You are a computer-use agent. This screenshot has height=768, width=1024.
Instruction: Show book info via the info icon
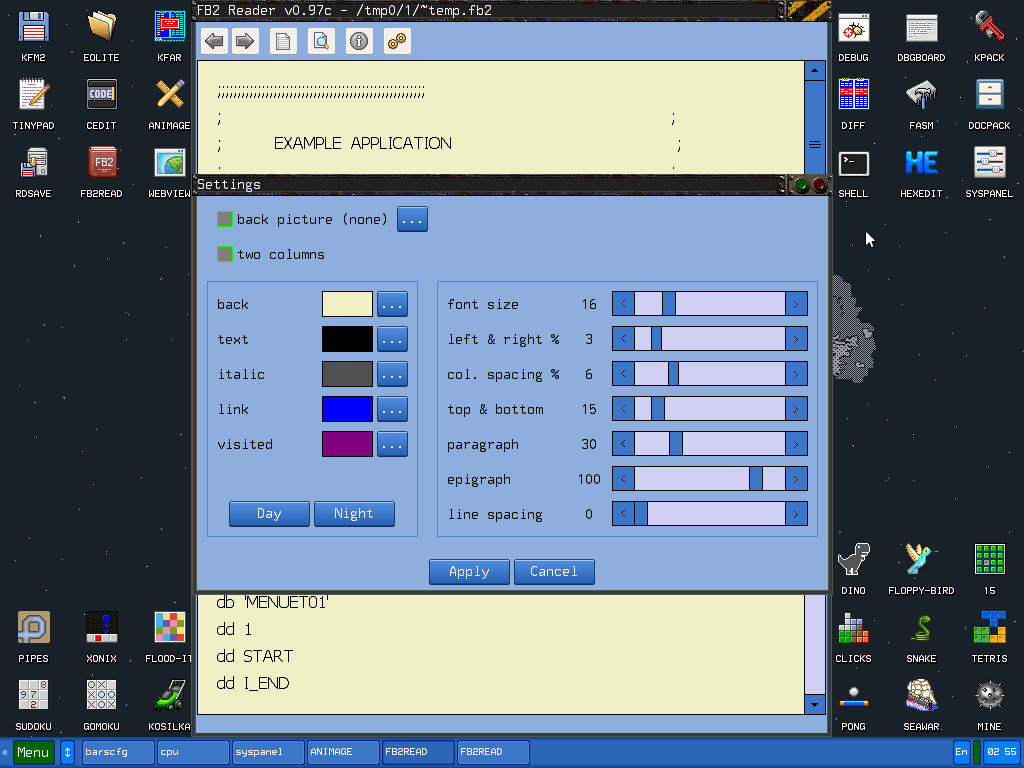click(359, 41)
